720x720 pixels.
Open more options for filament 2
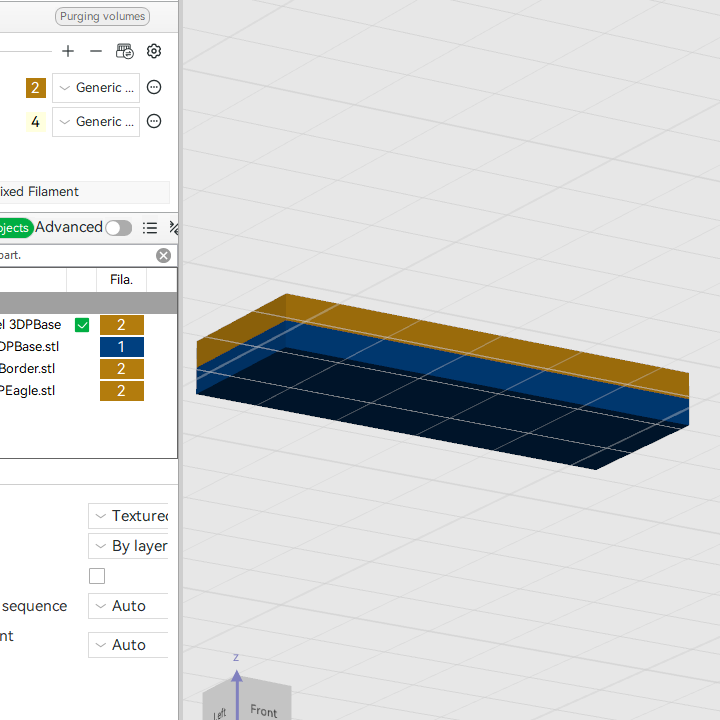click(154, 87)
